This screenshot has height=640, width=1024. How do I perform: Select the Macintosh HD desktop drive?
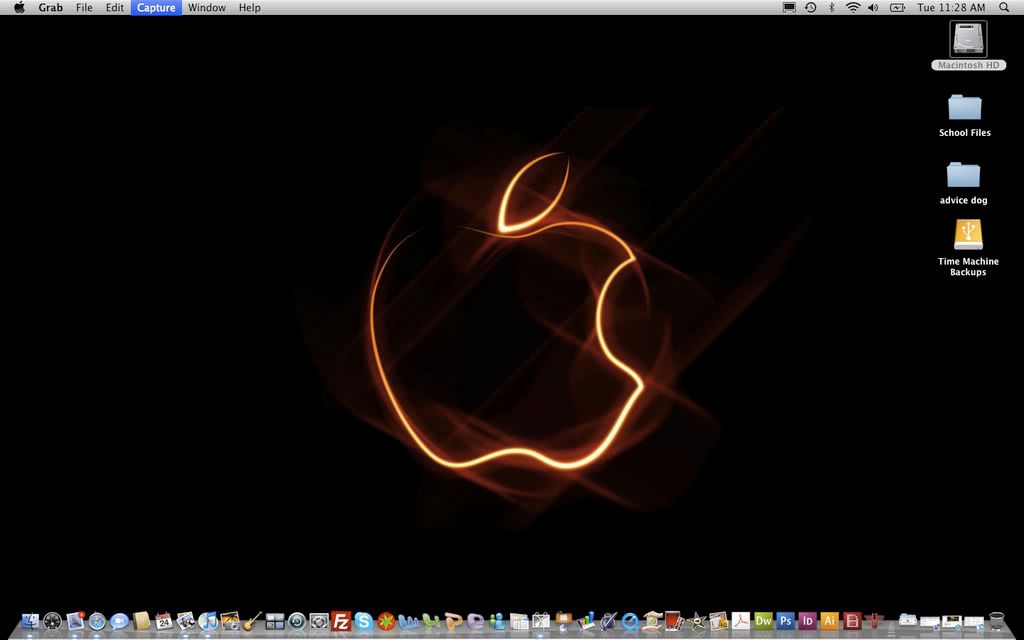[x=968, y=45]
